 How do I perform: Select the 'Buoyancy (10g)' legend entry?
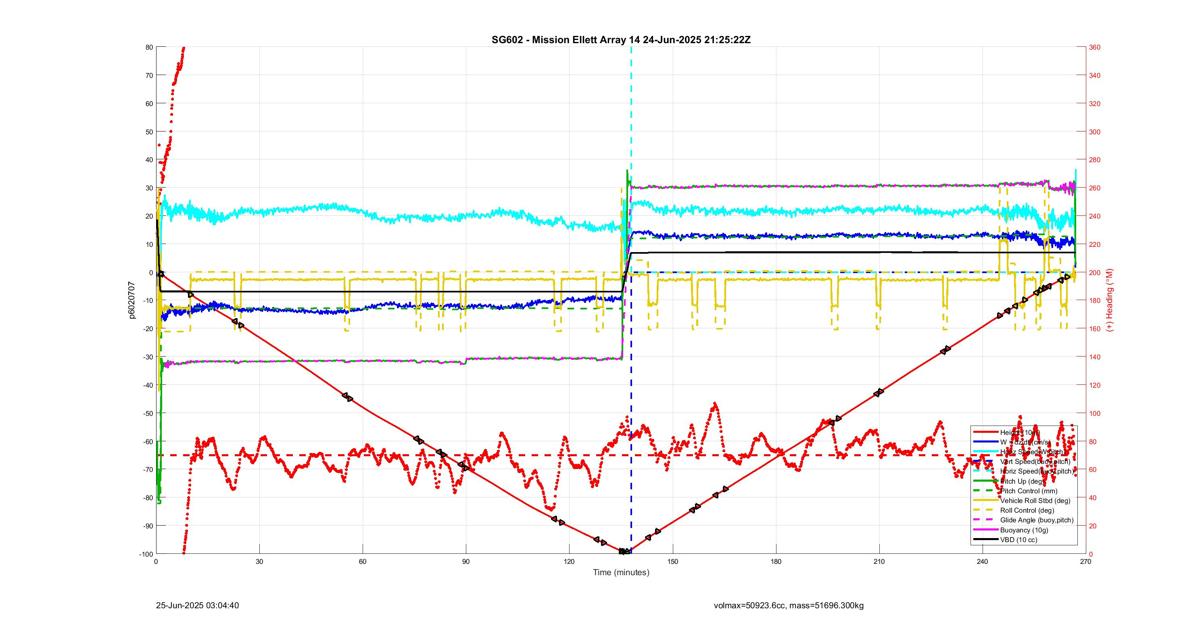pos(1024,529)
